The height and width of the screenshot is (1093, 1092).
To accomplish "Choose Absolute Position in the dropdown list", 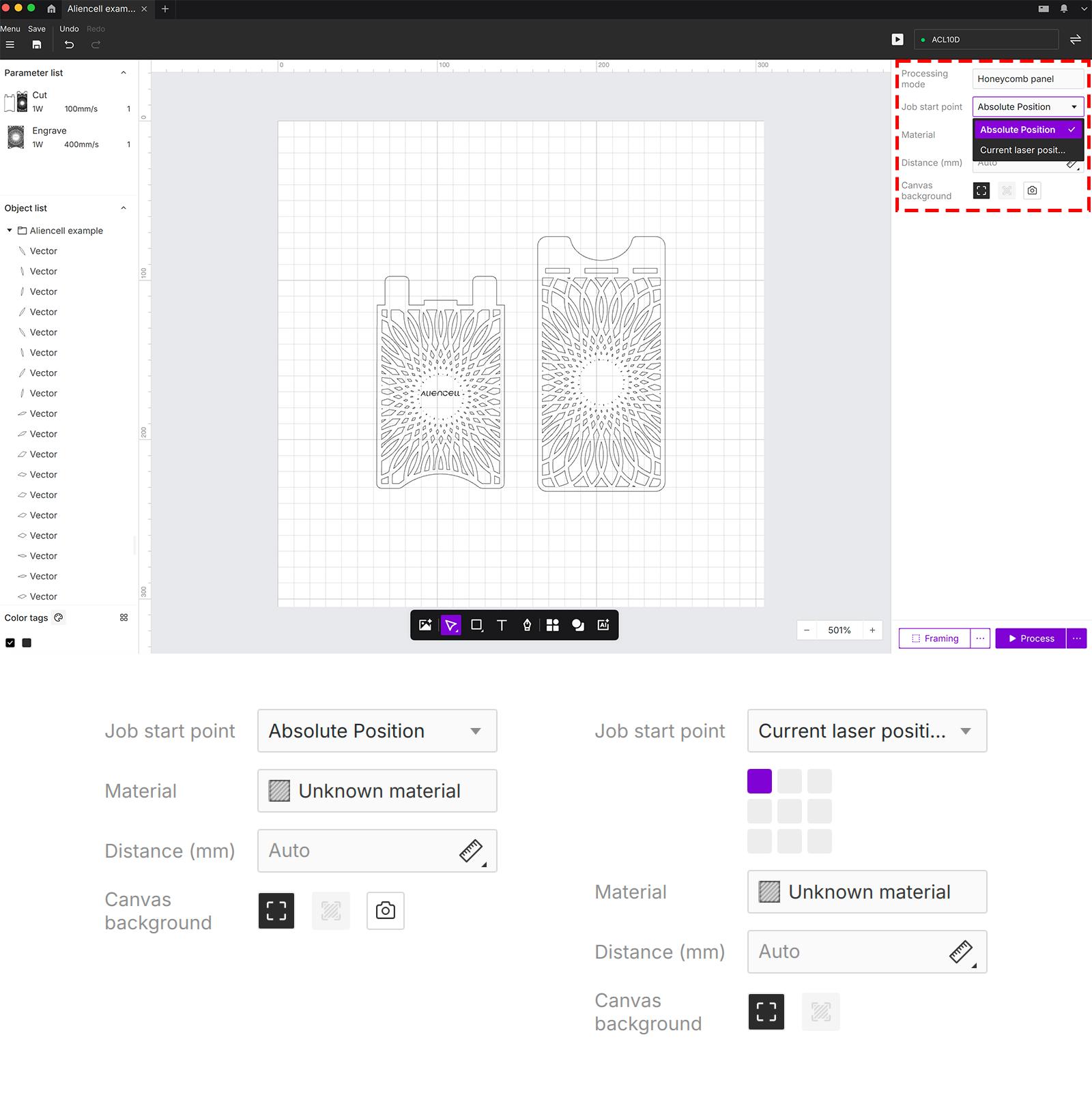I will pyautogui.click(x=1028, y=130).
